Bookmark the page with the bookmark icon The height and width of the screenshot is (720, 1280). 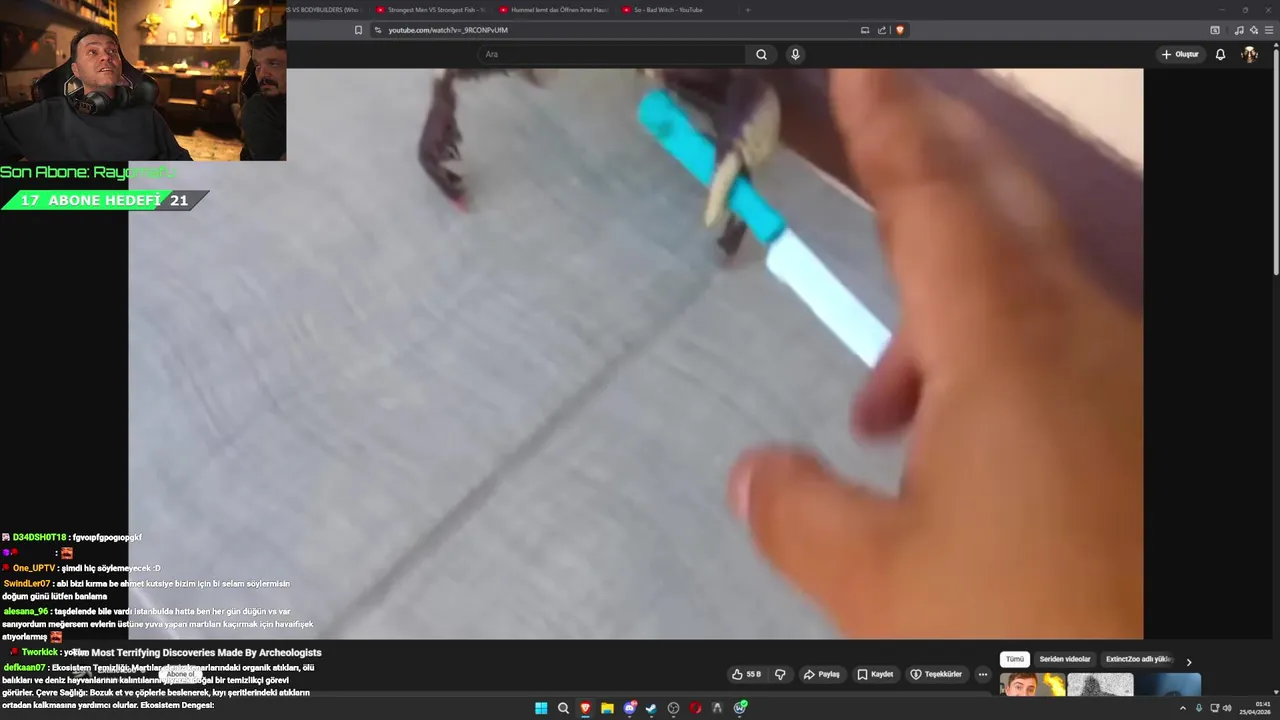(358, 30)
